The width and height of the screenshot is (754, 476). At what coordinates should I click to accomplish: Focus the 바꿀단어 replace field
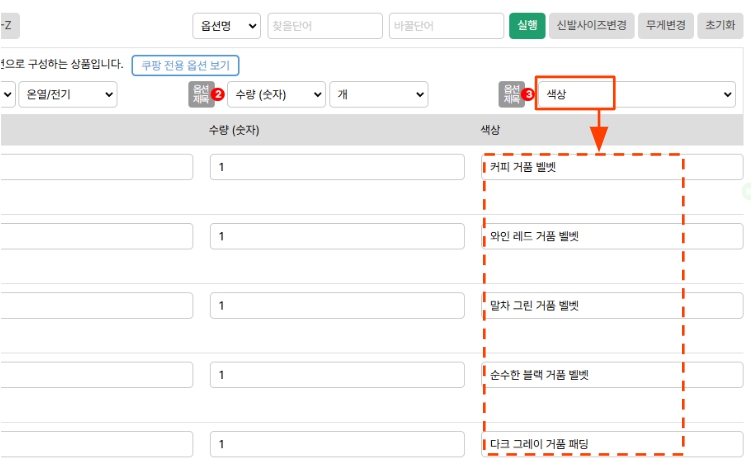click(x=446, y=26)
